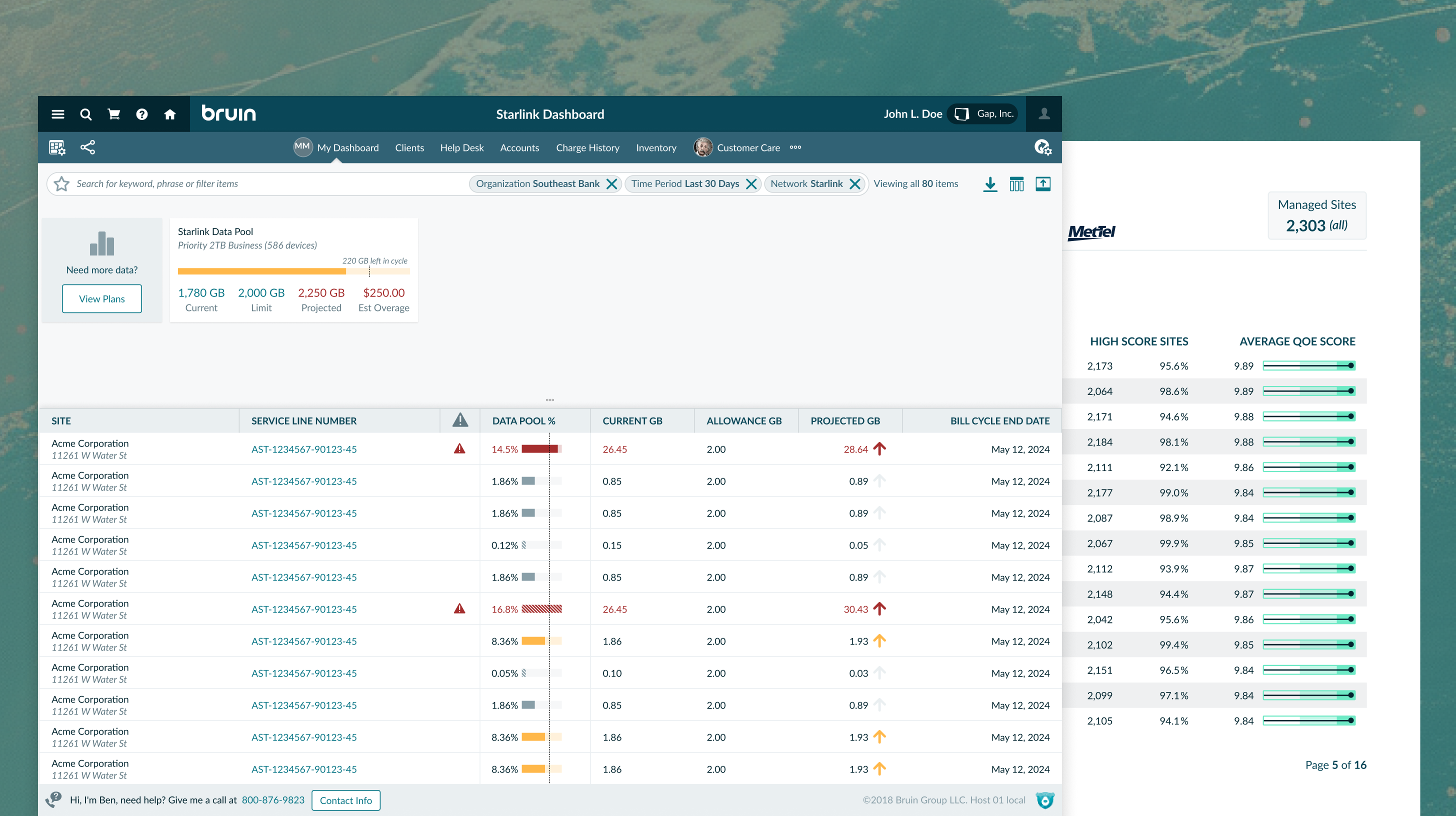Screen dimensions: 1456x816
Task: Click the Contact Info button
Action: (x=346, y=800)
